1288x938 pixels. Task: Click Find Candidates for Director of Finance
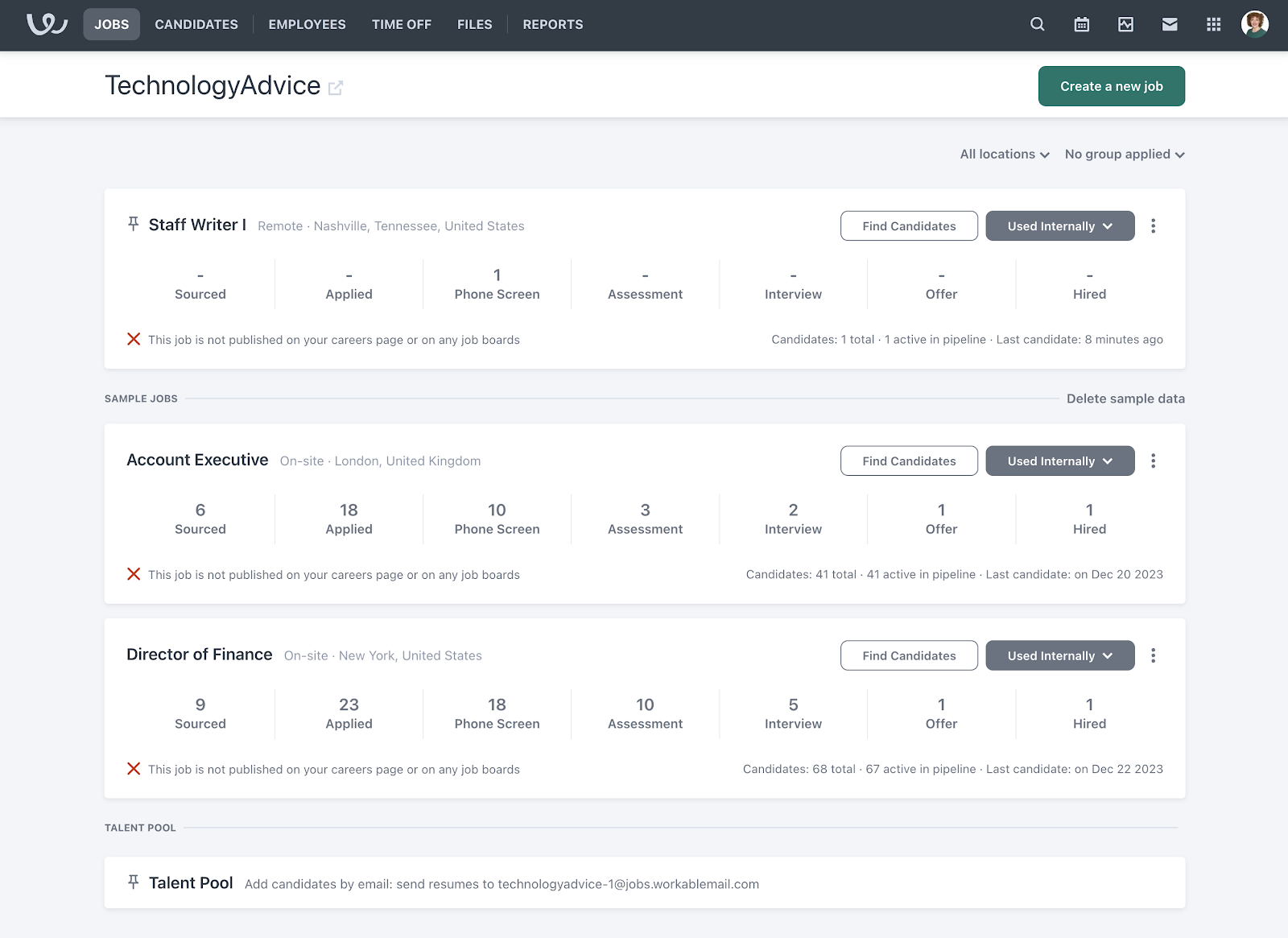coord(910,655)
